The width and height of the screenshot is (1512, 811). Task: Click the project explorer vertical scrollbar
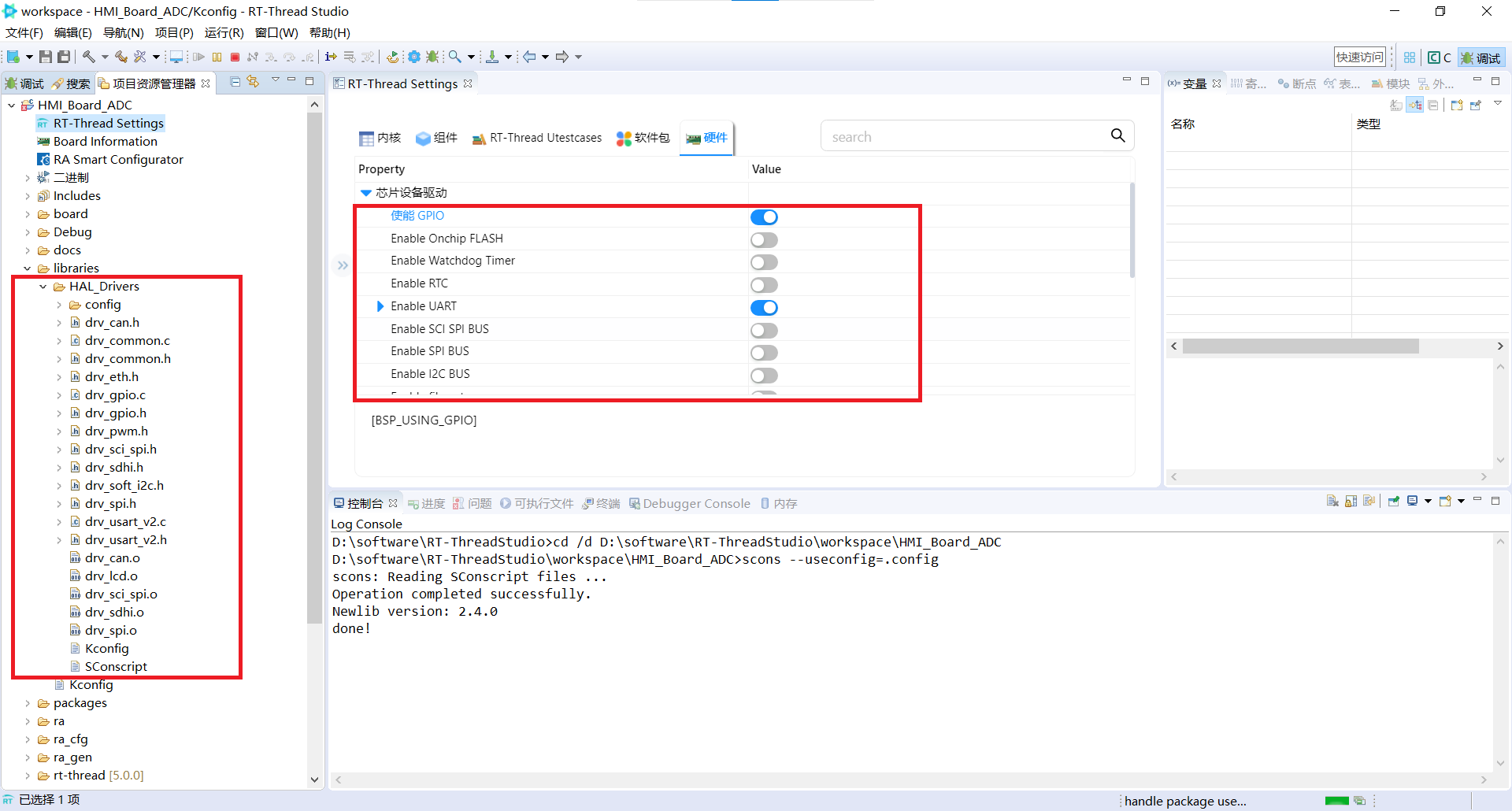(x=314, y=368)
